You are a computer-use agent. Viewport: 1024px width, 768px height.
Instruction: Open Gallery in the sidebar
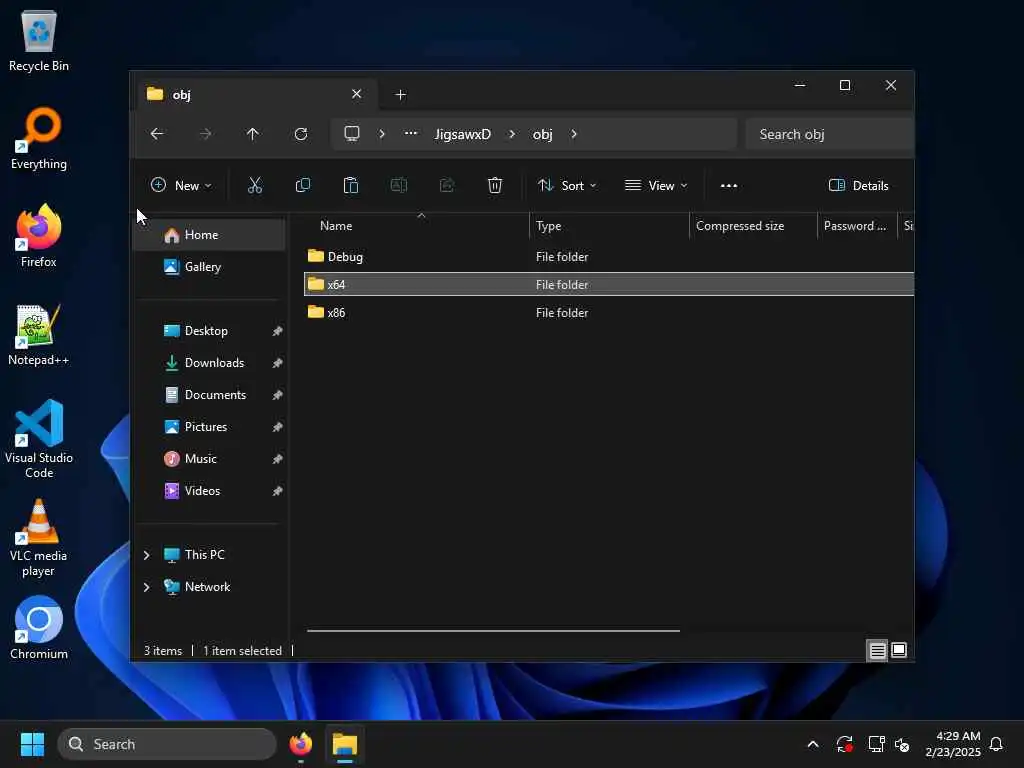pos(210,267)
